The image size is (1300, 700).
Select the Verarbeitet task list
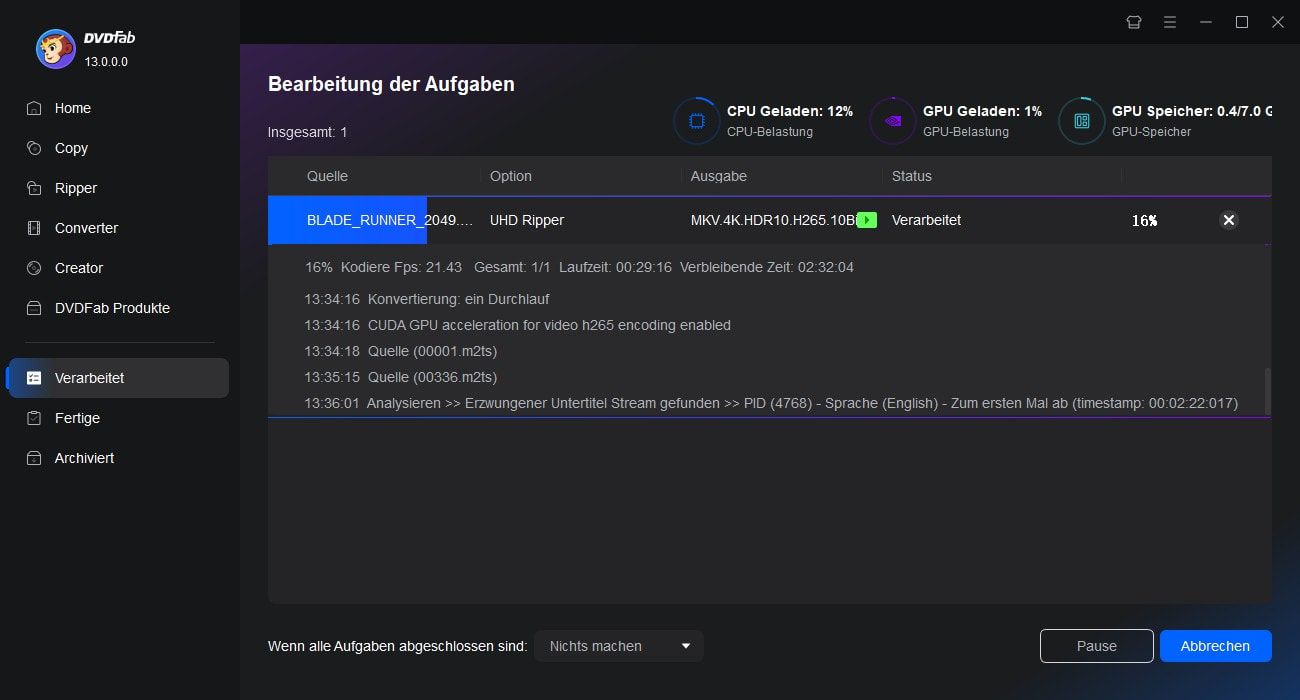click(117, 378)
